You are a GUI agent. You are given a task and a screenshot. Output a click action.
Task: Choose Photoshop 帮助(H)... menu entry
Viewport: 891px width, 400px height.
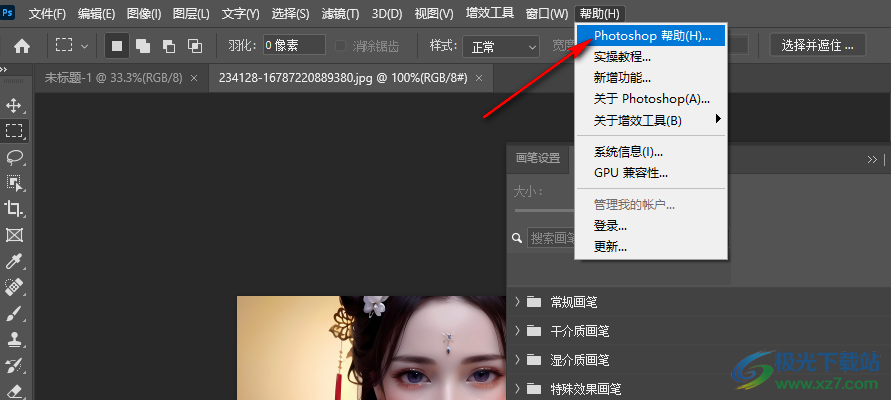click(x=651, y=36)
